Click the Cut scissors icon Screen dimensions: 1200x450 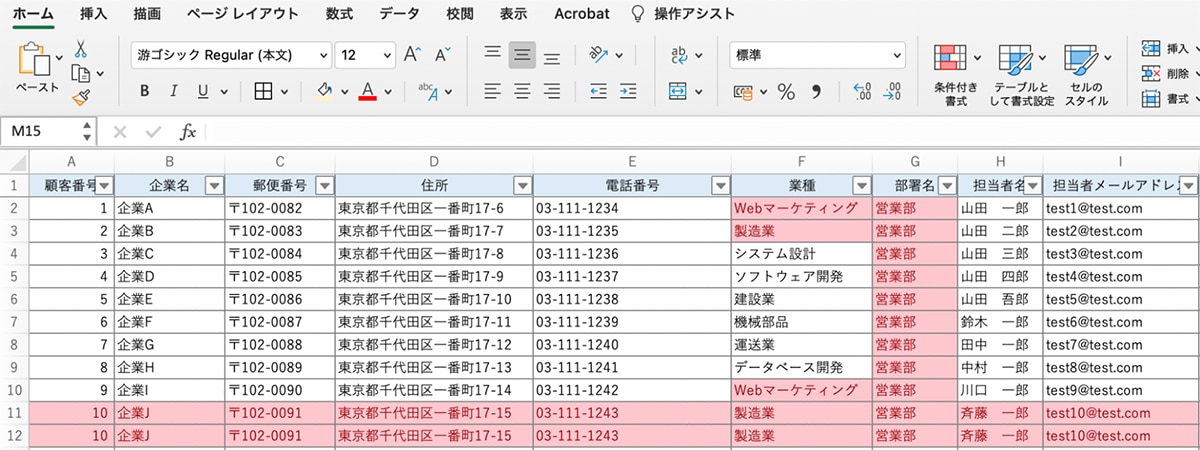click(x=81, y=48)
